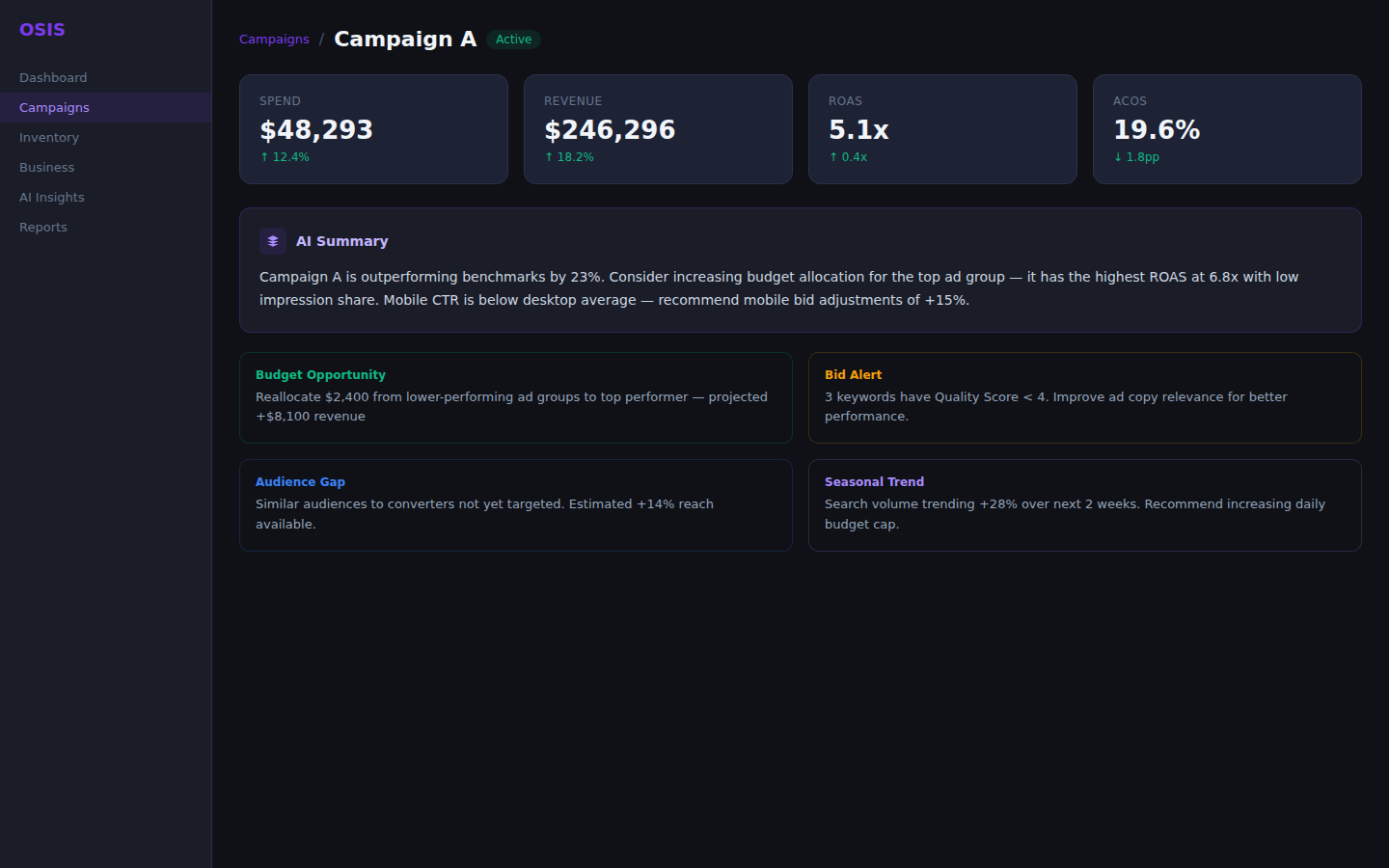Viewport: 1389px width, 868px height.
Task: Open the Bid Alert insight card
Action: (x=1085, y=397)
